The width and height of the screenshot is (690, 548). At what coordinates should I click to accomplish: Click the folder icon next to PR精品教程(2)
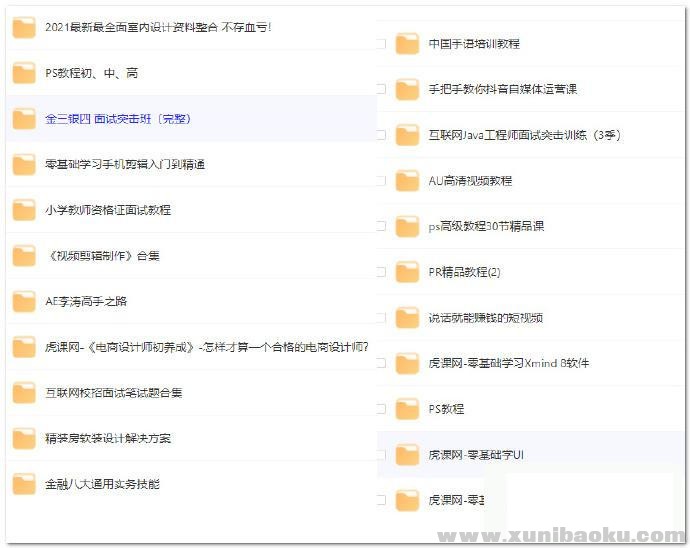point(407,272)
